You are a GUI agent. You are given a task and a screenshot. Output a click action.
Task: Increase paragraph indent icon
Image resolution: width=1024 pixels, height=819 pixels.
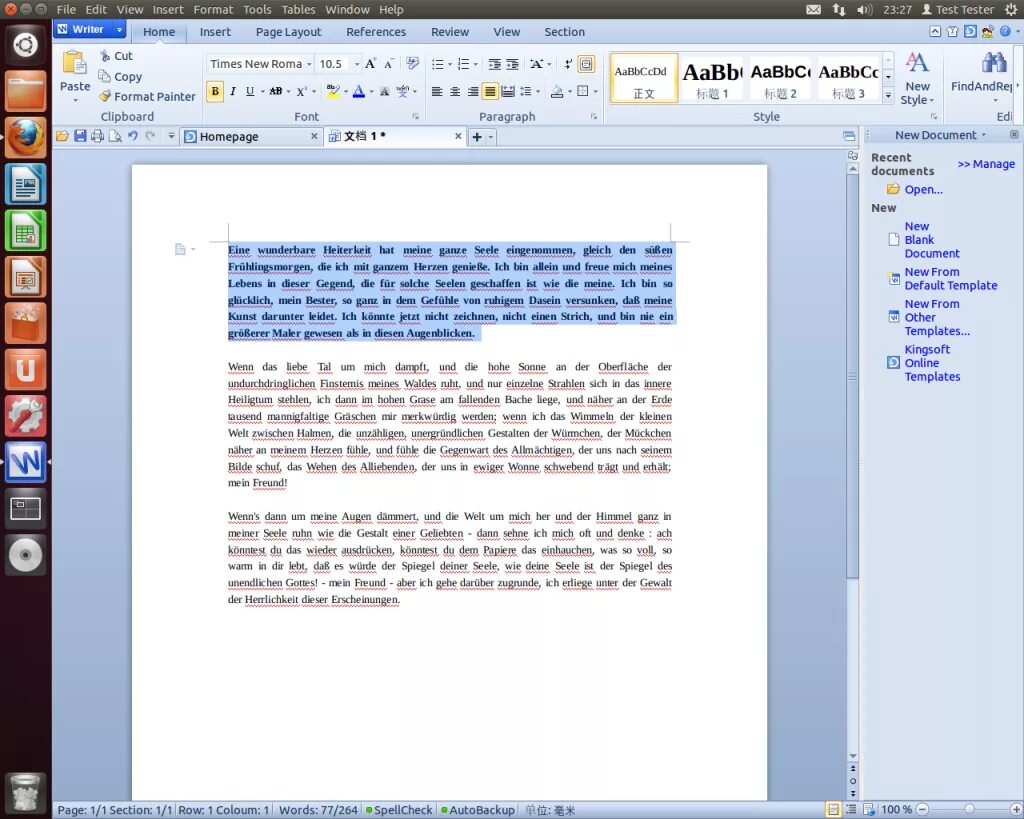(x=513, y=64)
